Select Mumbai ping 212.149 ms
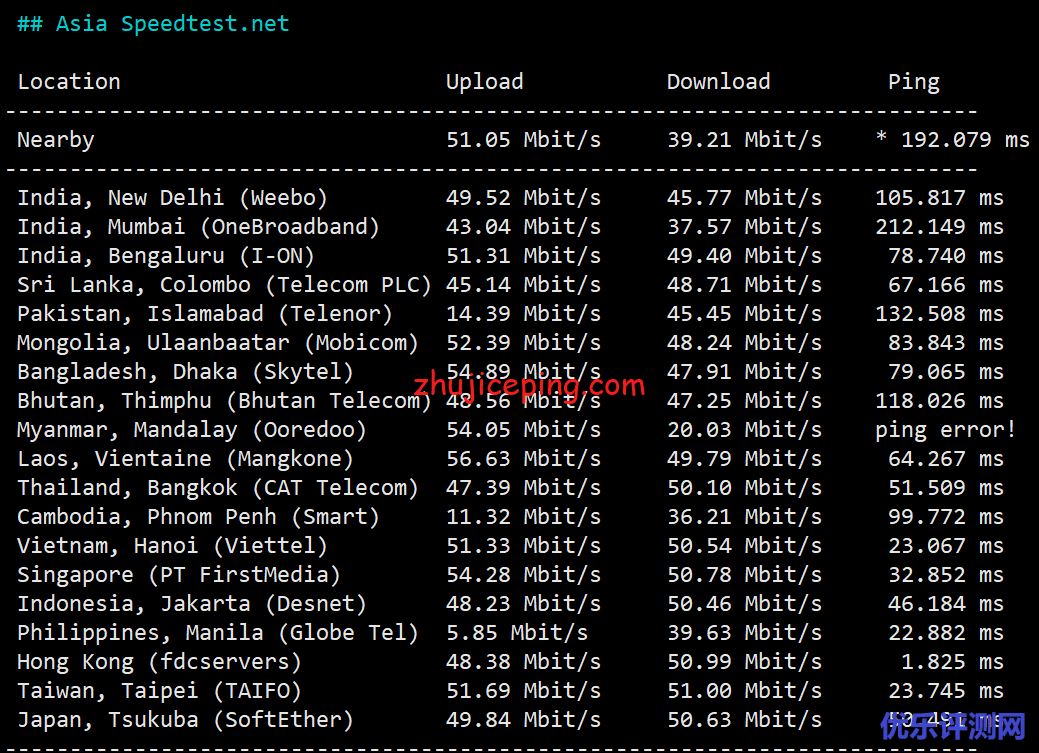The width and height of the screenshot is (1039, 753). 940,227
